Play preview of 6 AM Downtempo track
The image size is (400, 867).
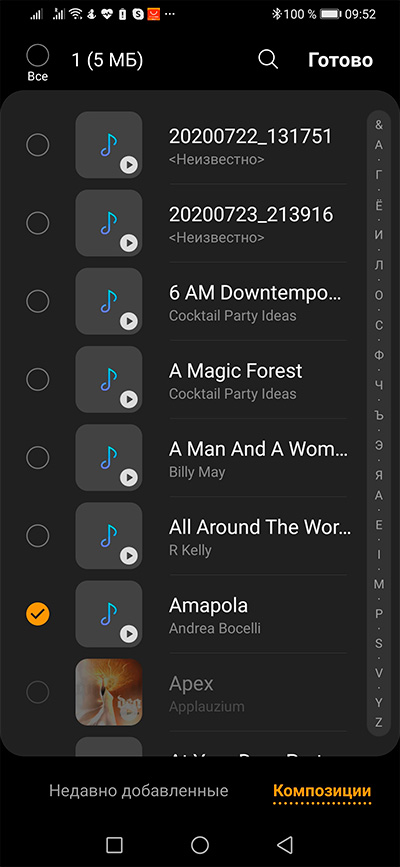click(x=129, y=321)
